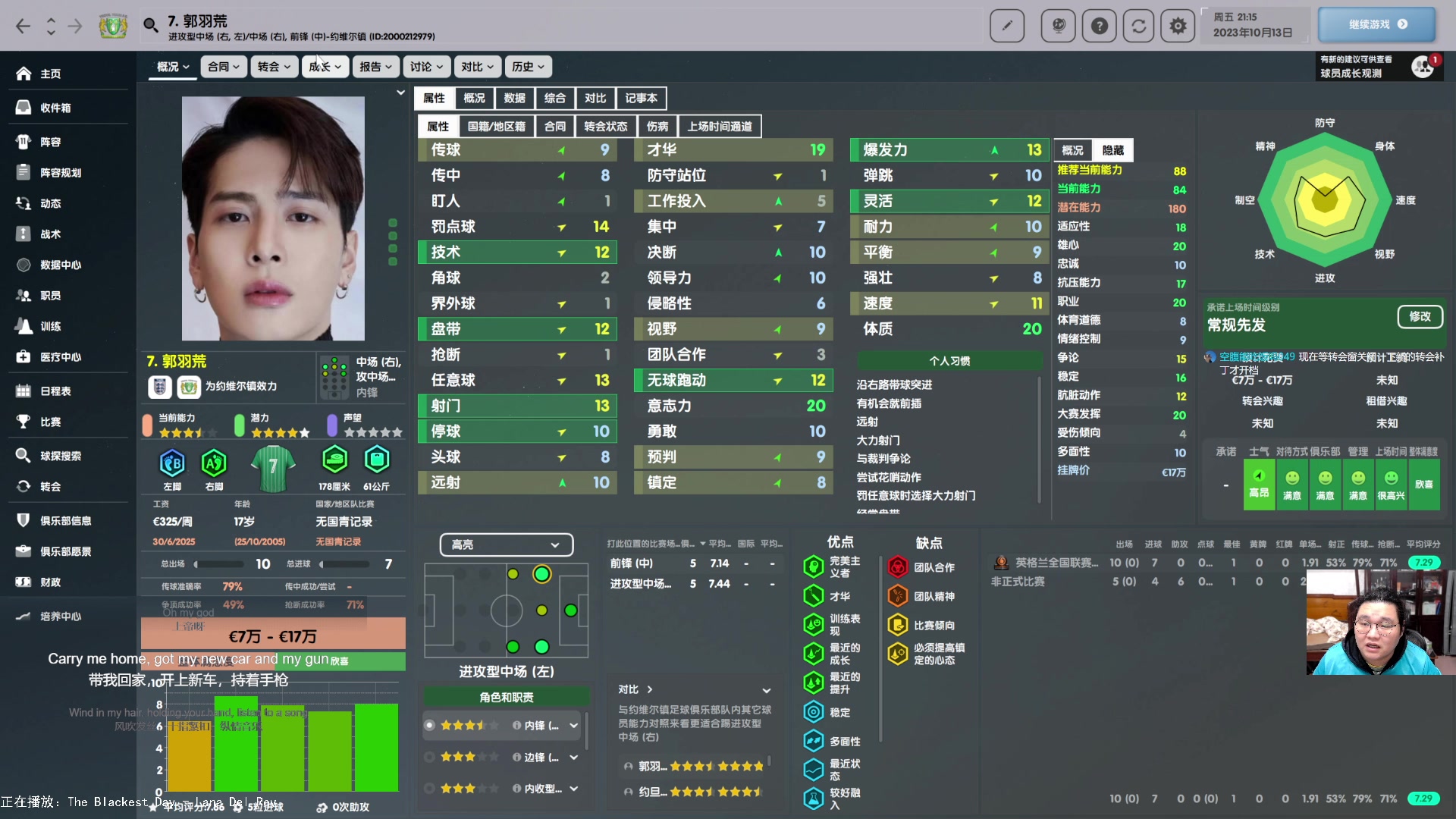The height and width of the screenshot is (819, 1456).
Task: Open the 概况 dropdown menu
Action: click(x=172, y=67)
